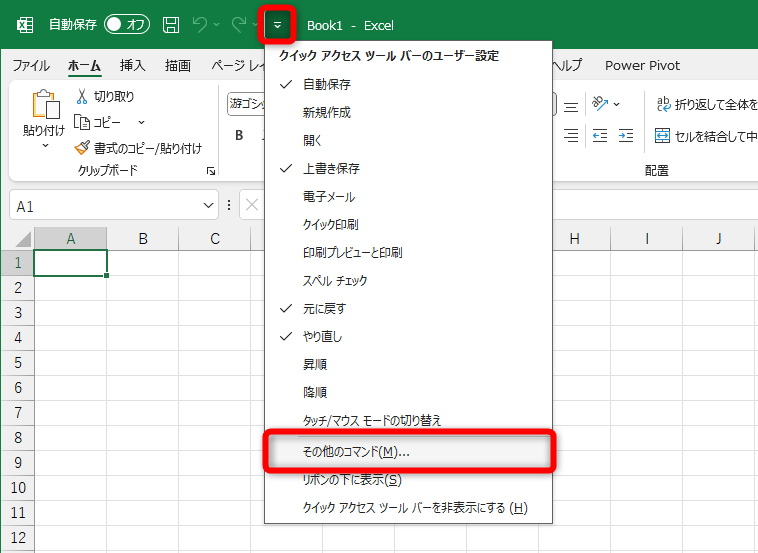The width and height of the screenshot is (758, 553).
Task: Click the Paste (貼り付け) clipboard icon
Action: click(45, 104)
